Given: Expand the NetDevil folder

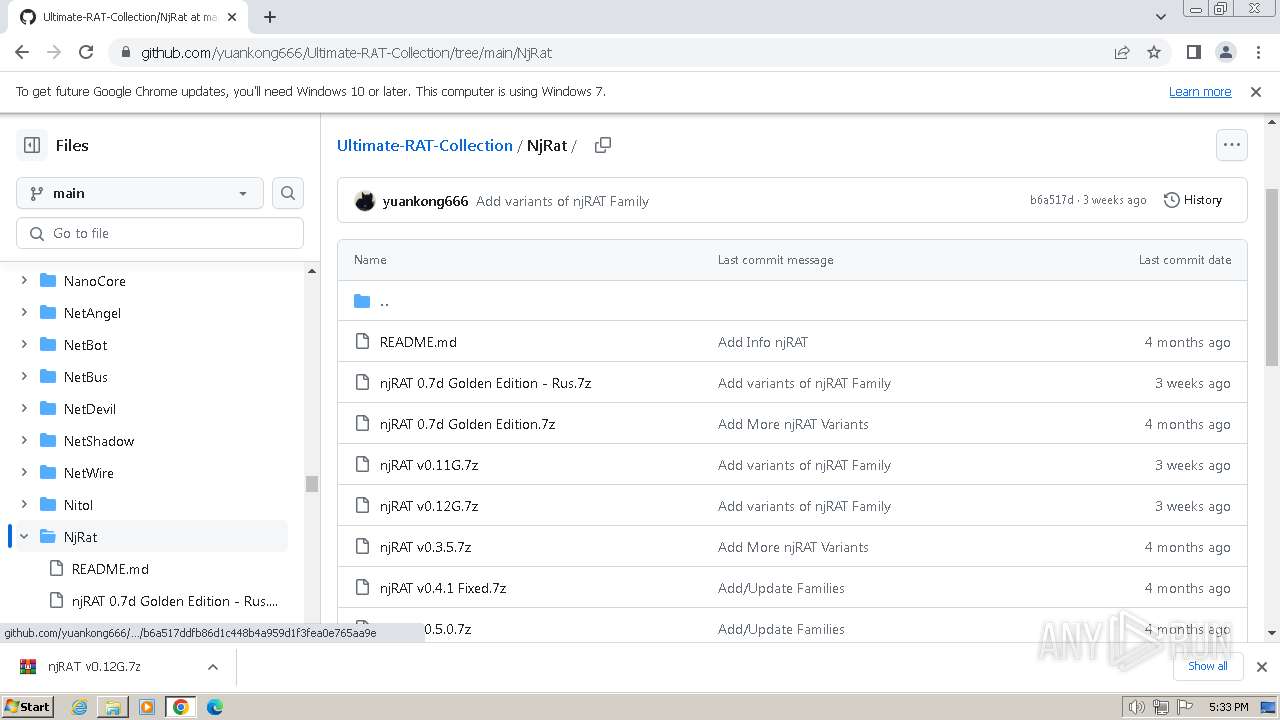Looking at the screenshot, I should (x=24, y=409).
